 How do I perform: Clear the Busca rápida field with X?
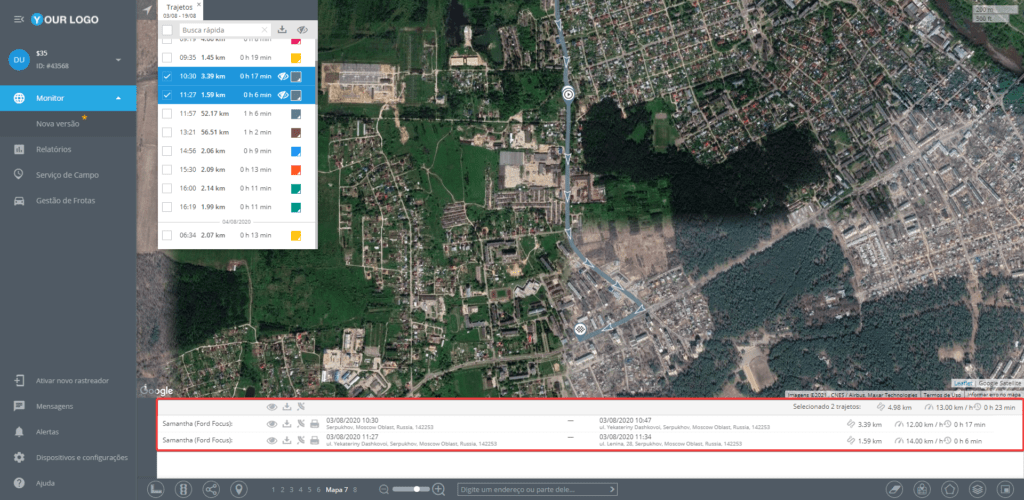point(264,30)
